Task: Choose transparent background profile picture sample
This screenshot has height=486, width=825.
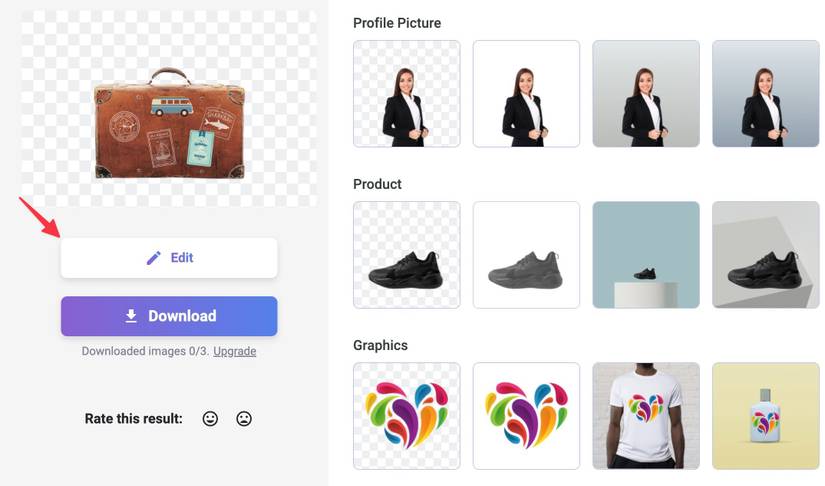Action: tap(407, 94)
